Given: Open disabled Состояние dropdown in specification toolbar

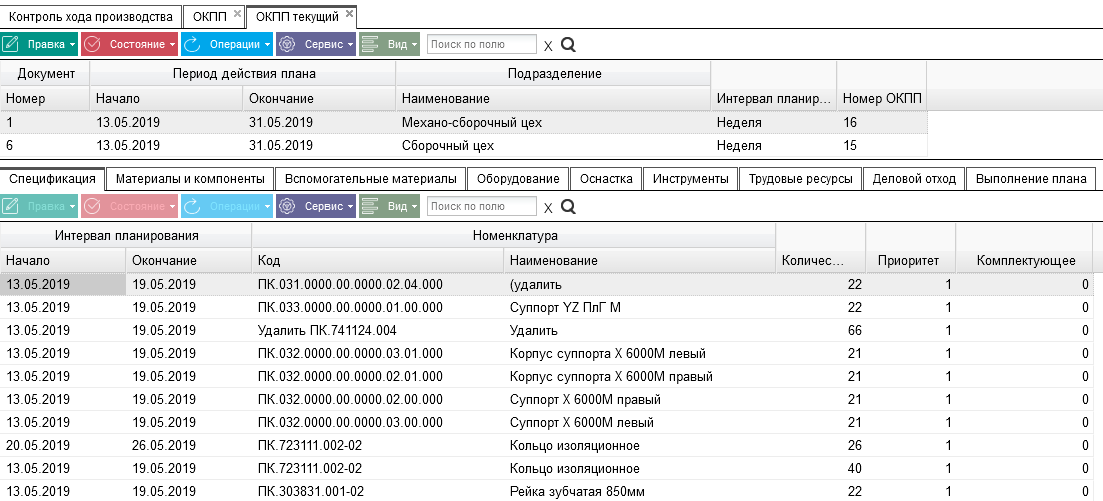Looking at the screenshot, I should pyautogui.click(x=129, y=206).
